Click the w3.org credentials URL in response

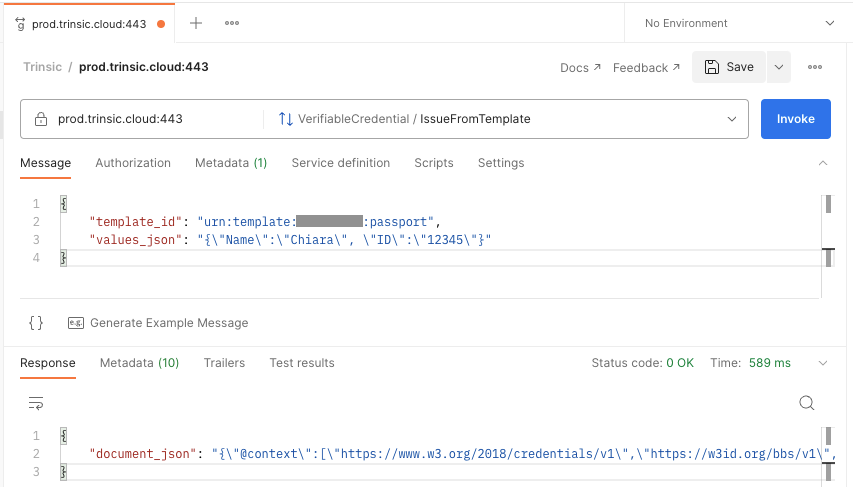point(481,453)
